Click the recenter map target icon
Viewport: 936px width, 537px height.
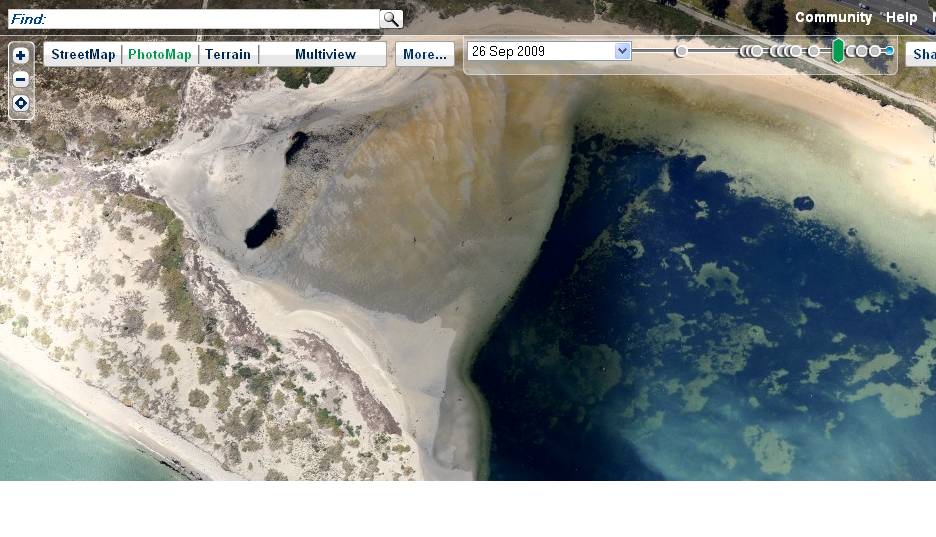(x=20, y=104)
